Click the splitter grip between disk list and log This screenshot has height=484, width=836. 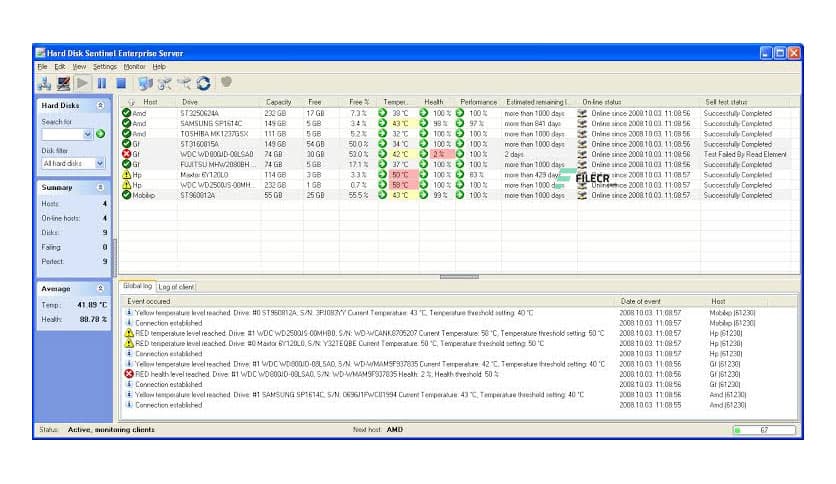point(459,277)
